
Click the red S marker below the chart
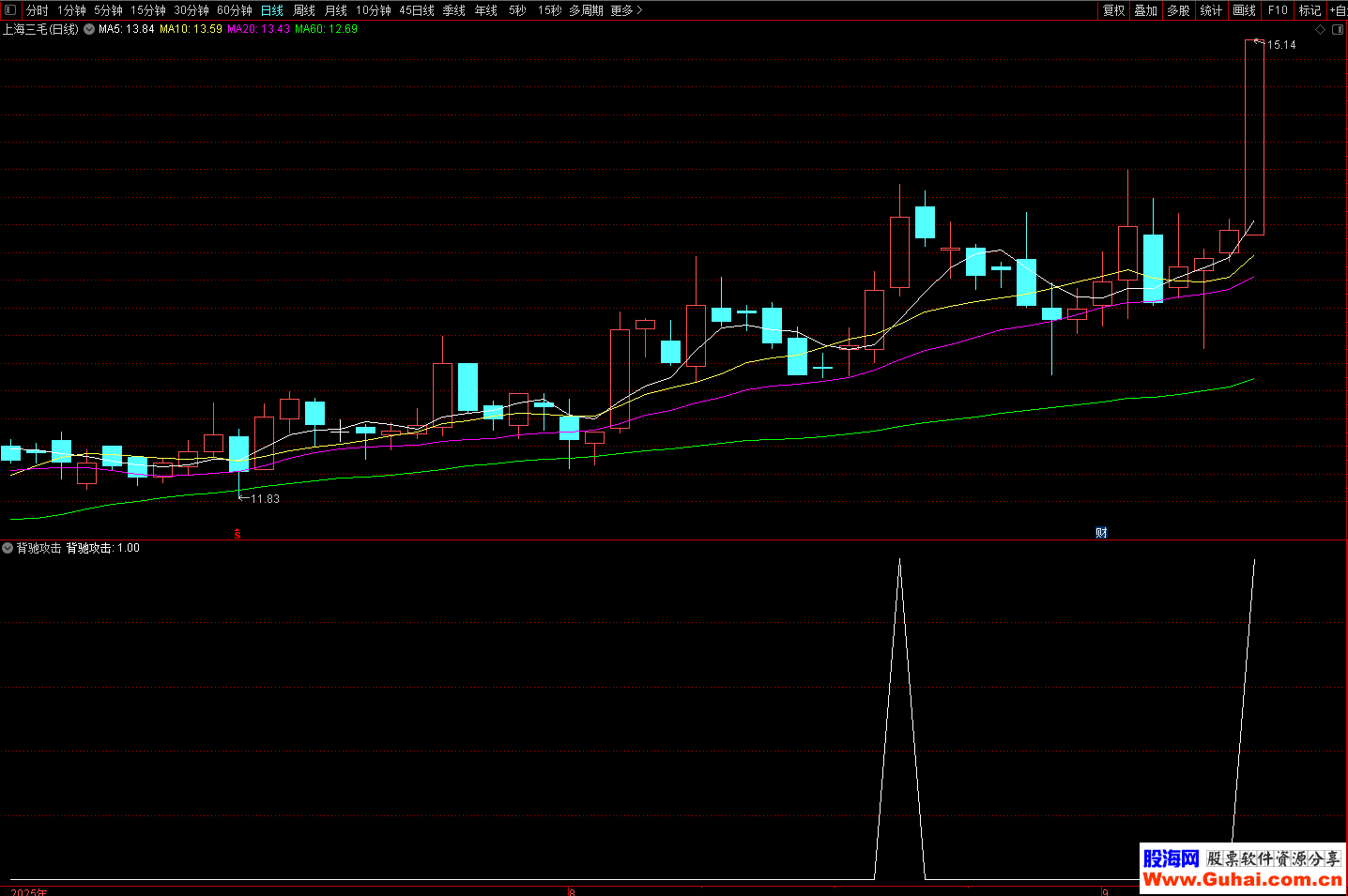(237, 534)
